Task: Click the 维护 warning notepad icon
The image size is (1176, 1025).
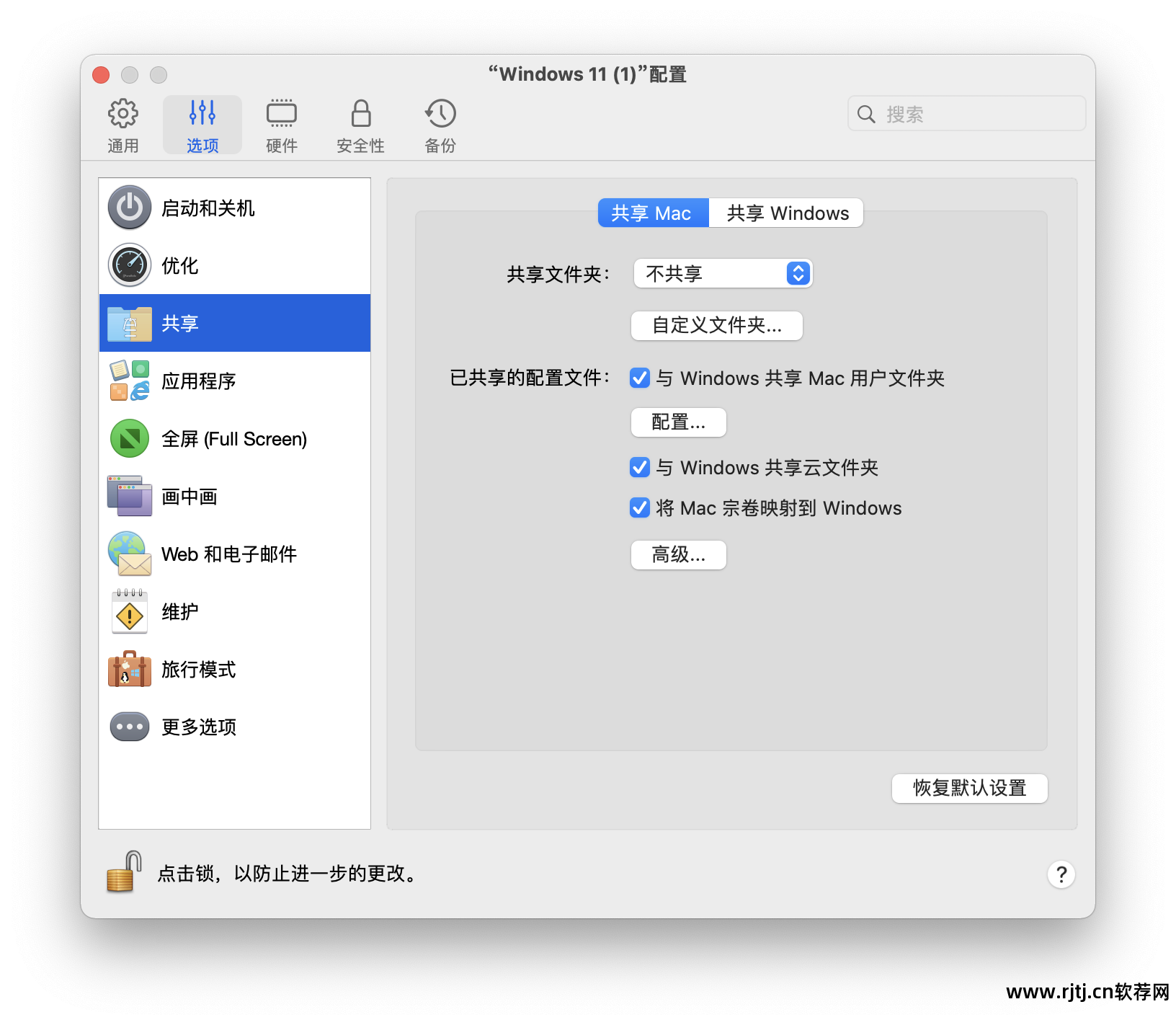Action: [130, 611]
